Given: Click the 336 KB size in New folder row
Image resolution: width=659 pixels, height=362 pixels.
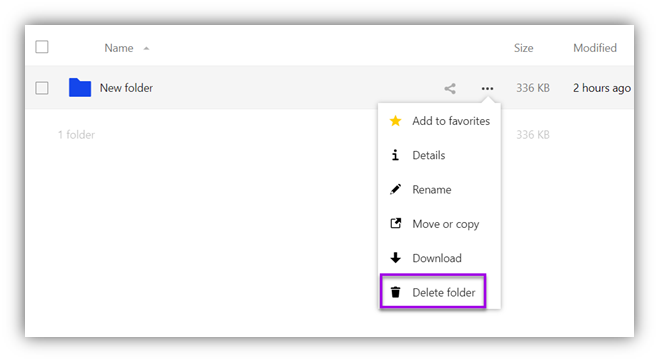Looking at the screenshot, I should click(x=533, y=88).
